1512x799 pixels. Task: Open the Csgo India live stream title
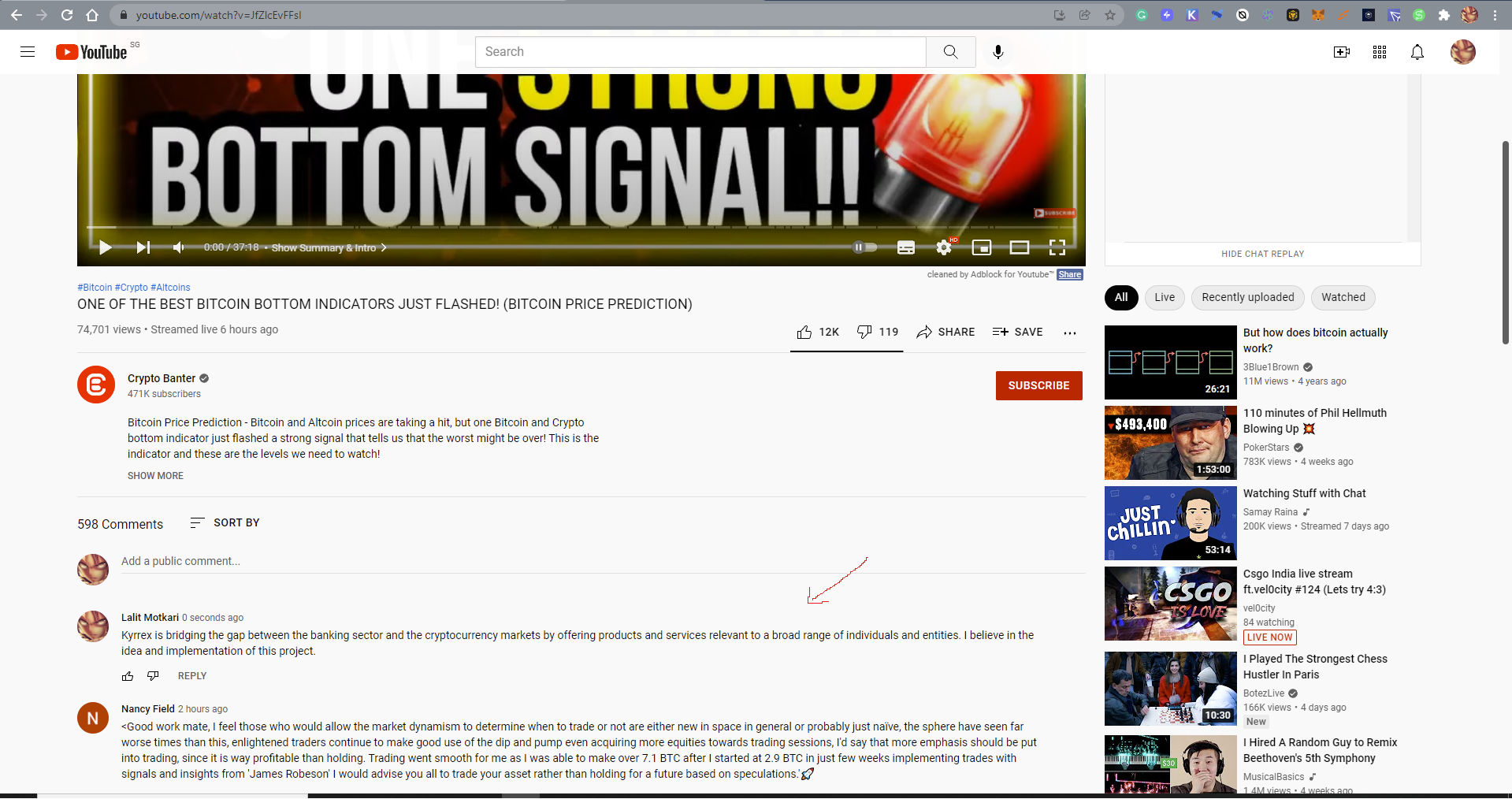coord(1314,582)
